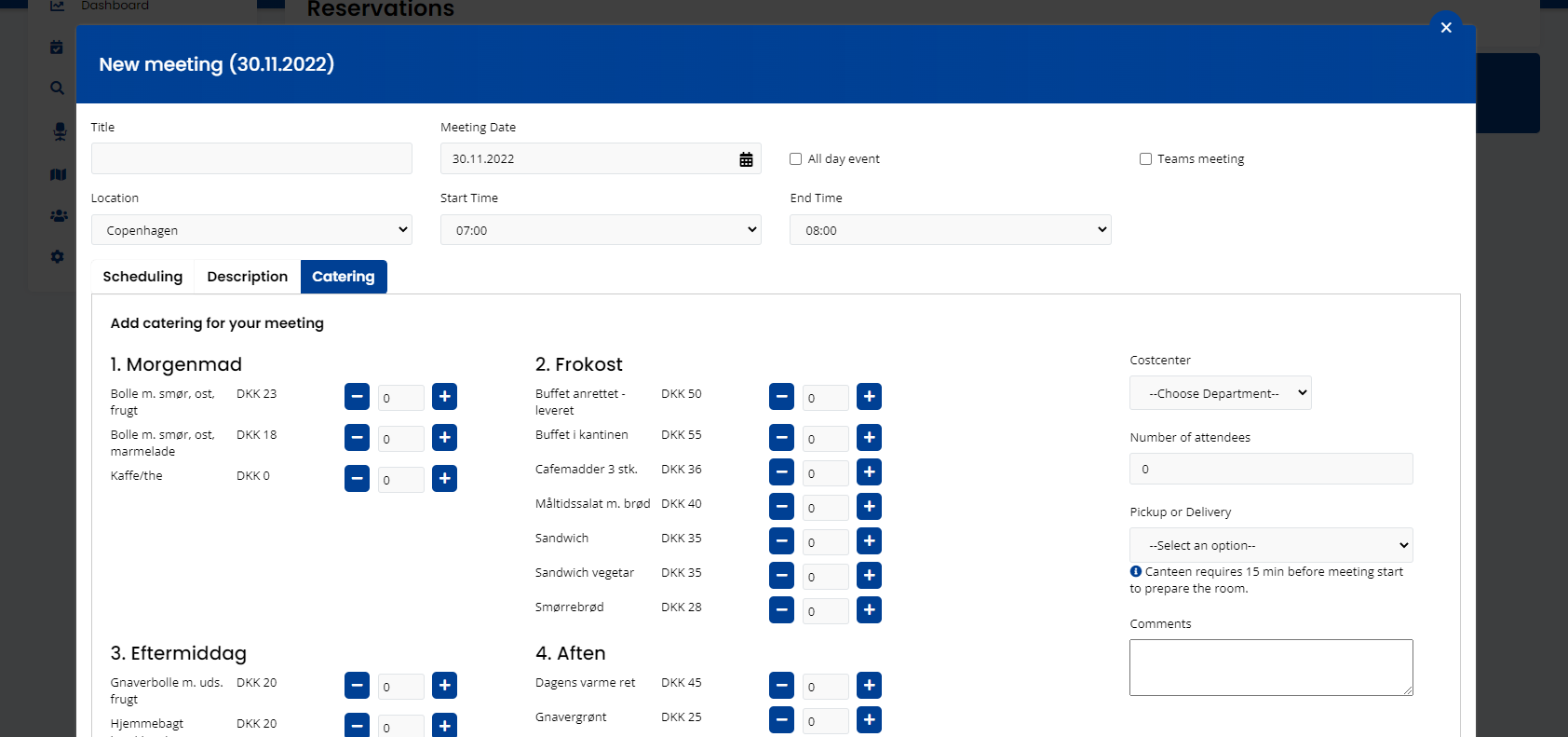Viewport: 1568px width, 737px height.
Task: Add one Buffet anrettet - leveret
Action: [869, 397]
